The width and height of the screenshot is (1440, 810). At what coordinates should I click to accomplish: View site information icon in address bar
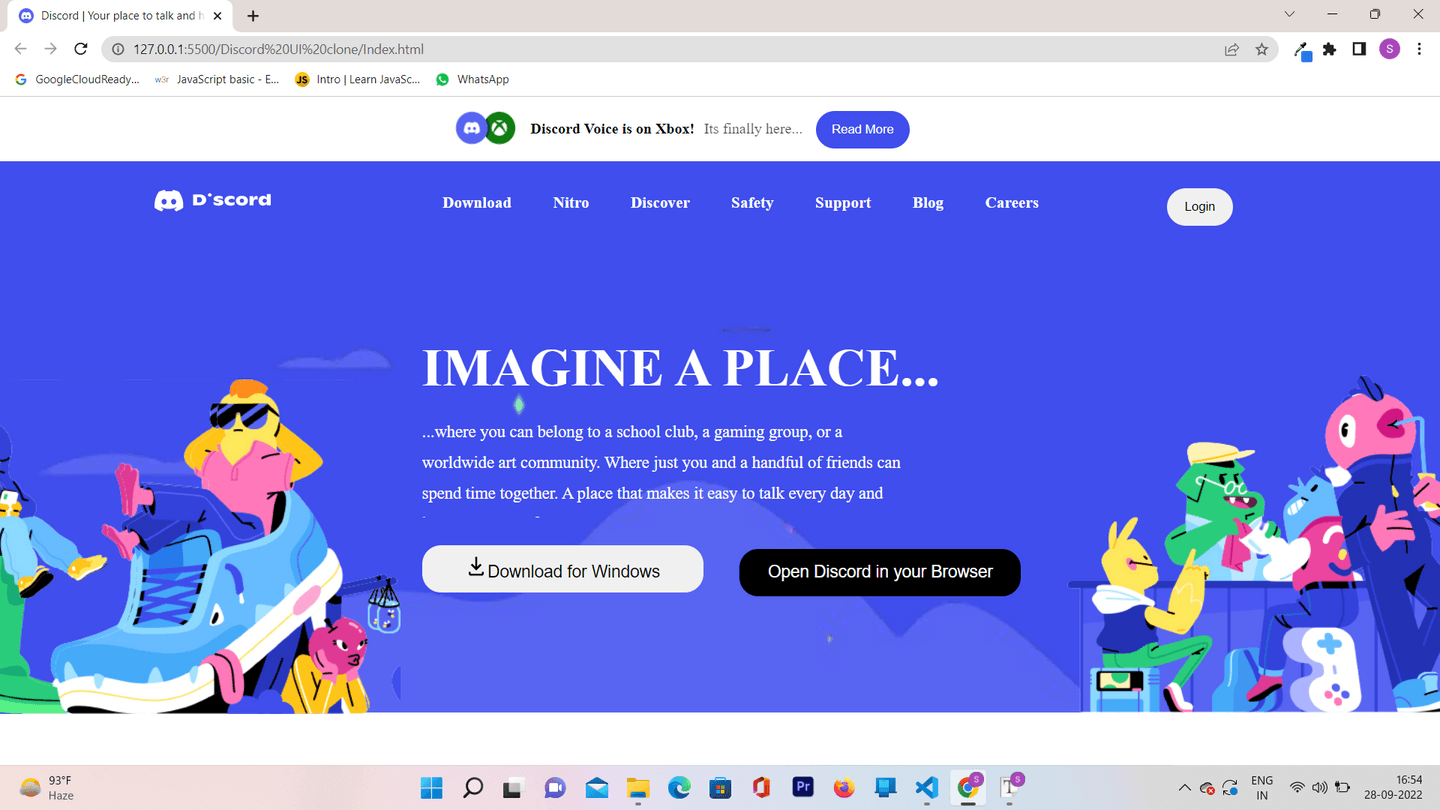point(117,49)
